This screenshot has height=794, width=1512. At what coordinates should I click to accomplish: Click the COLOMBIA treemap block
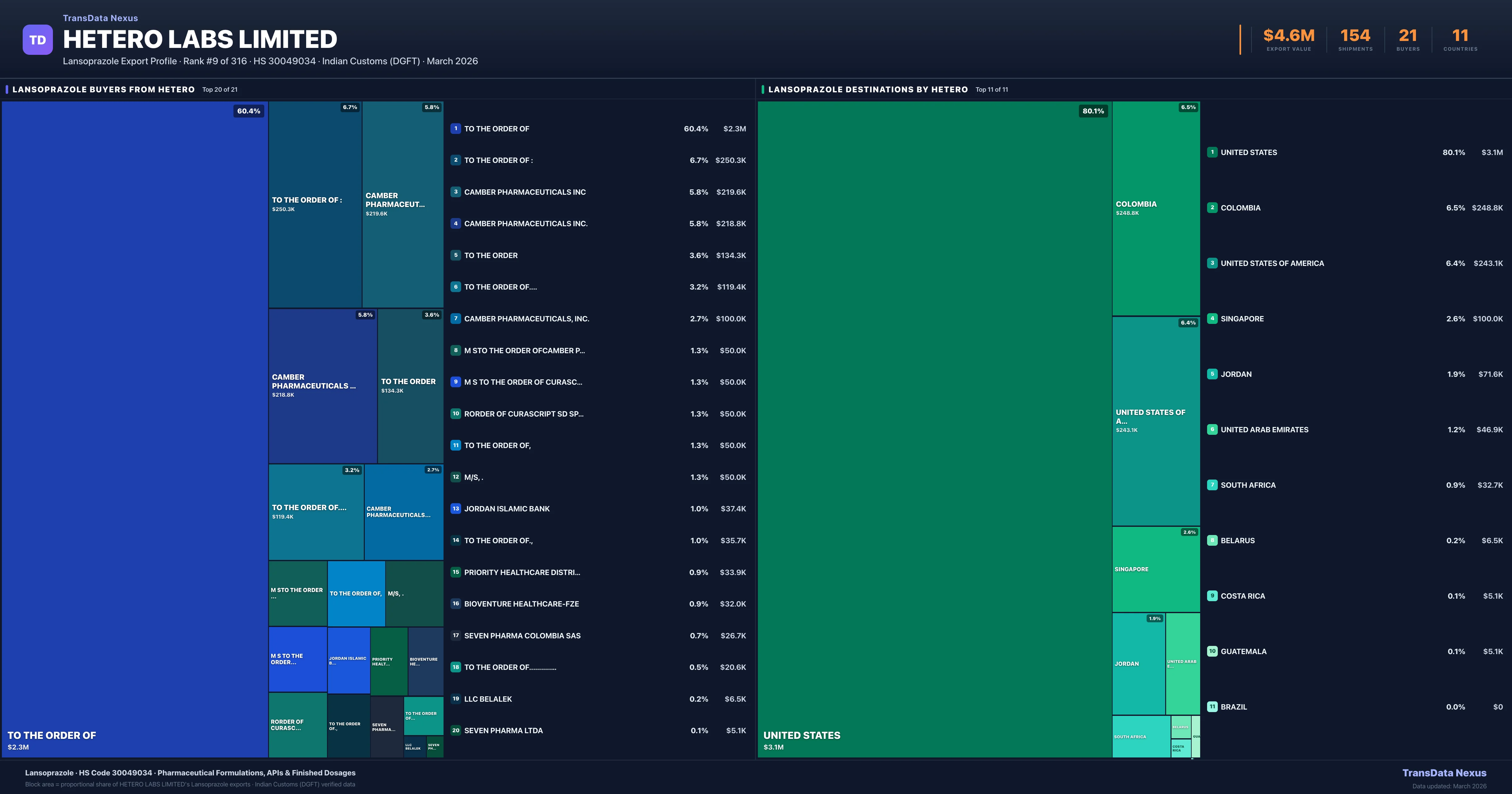tap(1156, 208)
